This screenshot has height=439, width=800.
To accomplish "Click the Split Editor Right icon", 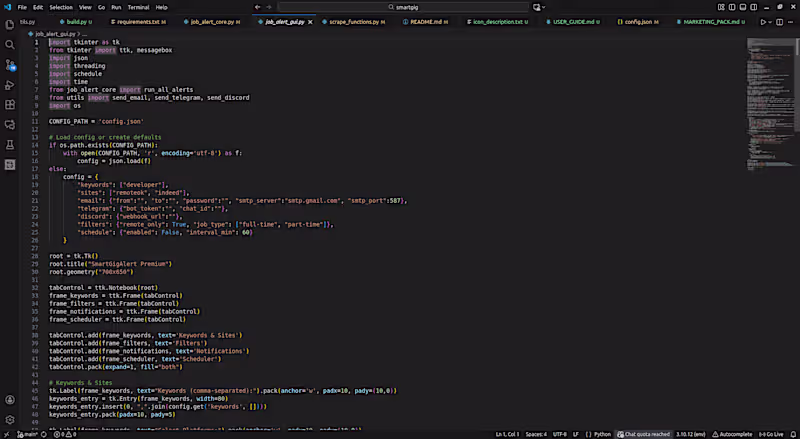I will click(x=779, y=22).
